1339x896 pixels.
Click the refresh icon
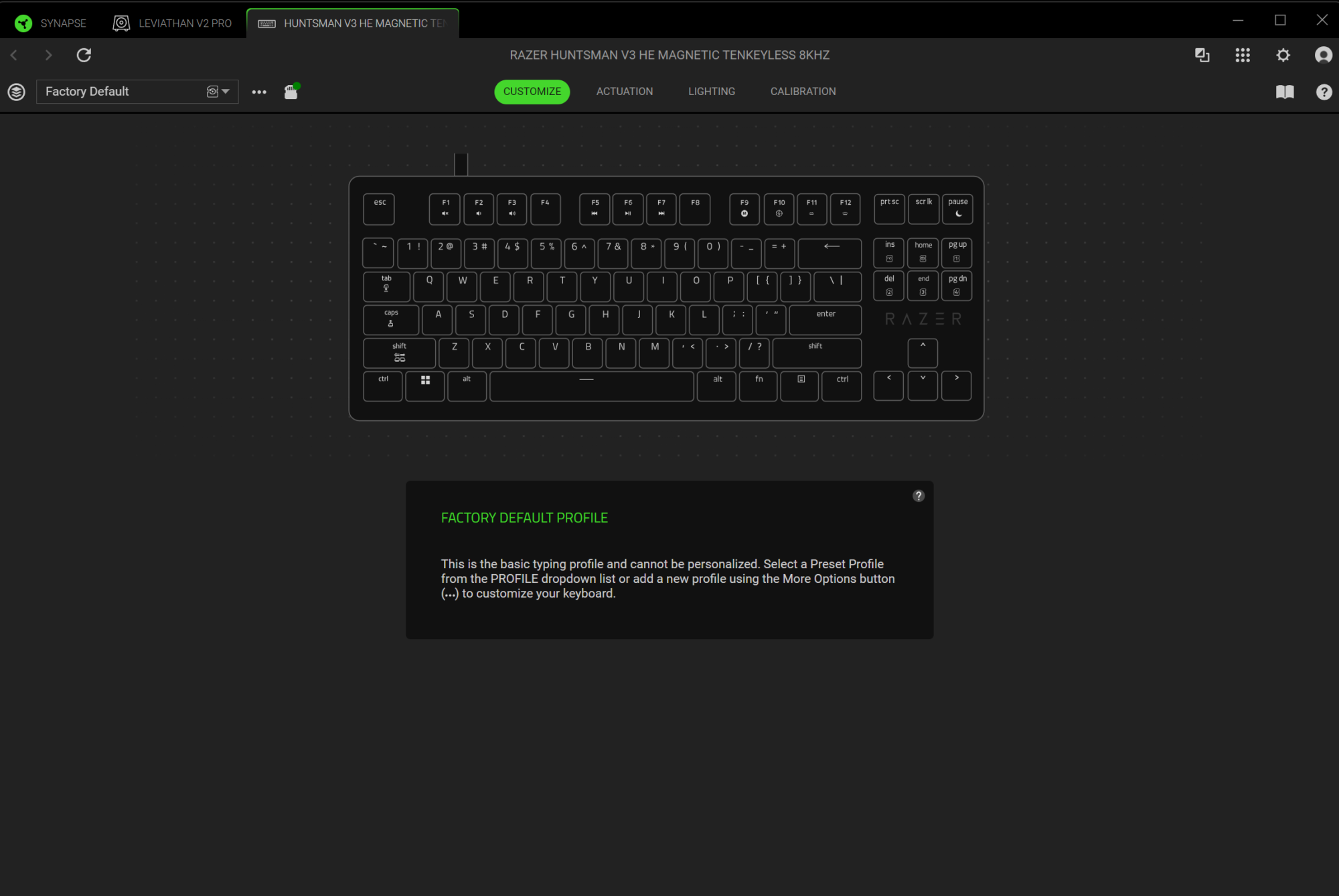(84, 55)
